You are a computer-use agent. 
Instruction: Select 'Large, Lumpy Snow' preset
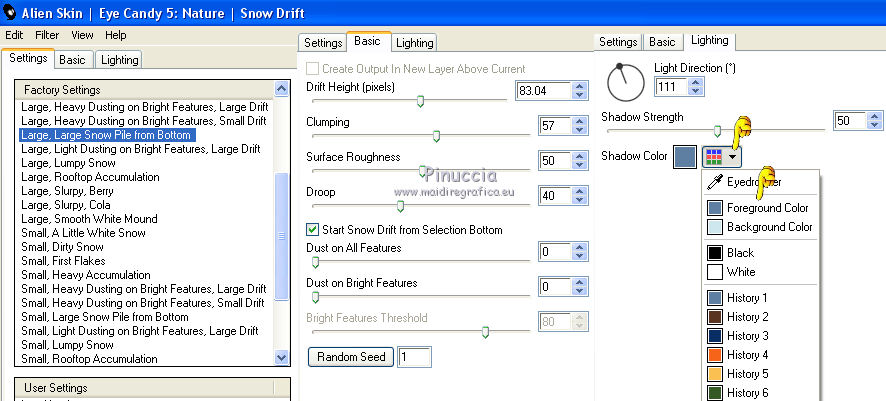click(68, 163)
